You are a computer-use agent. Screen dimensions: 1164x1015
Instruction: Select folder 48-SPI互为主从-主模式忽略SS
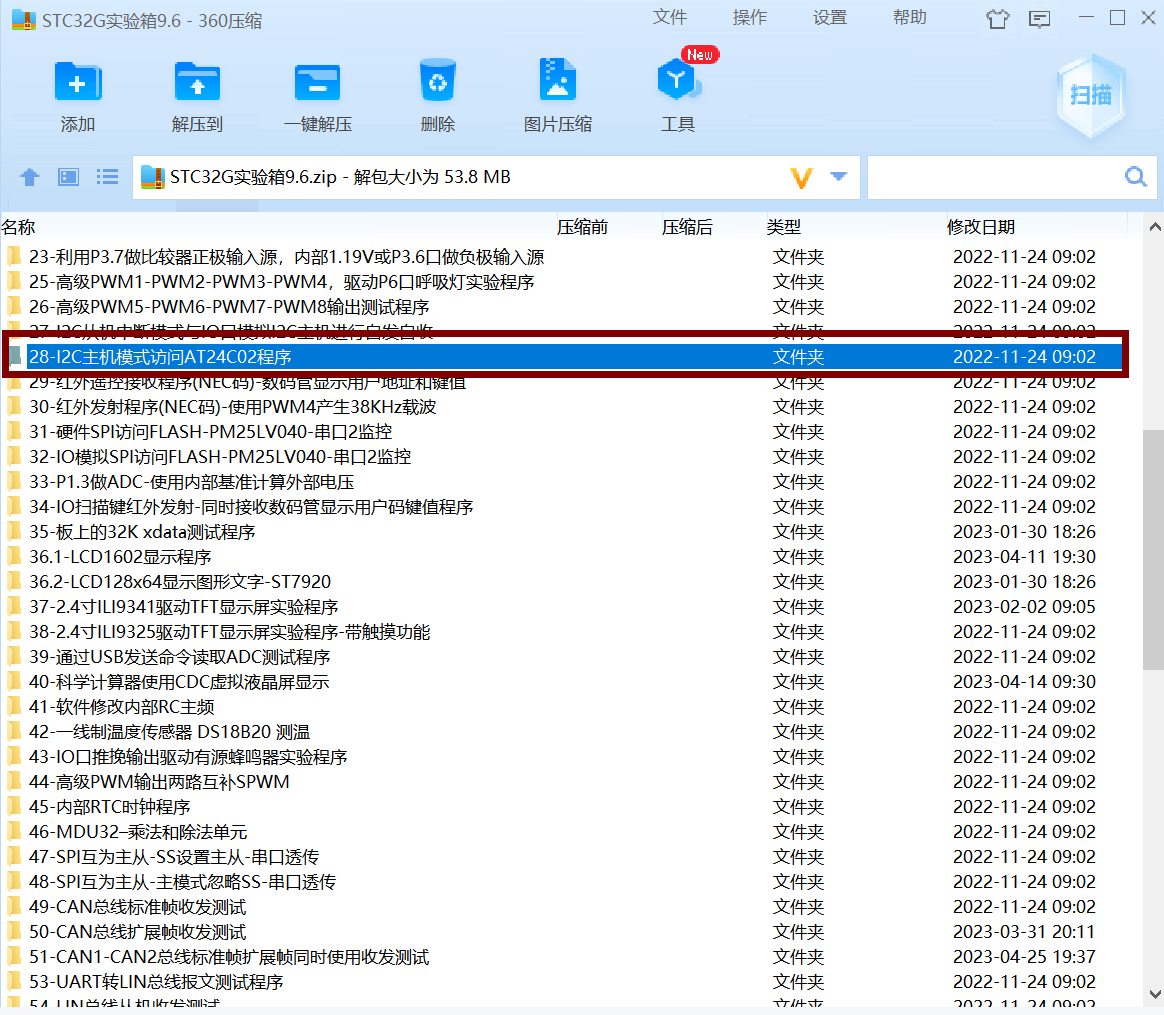(182, 881)
